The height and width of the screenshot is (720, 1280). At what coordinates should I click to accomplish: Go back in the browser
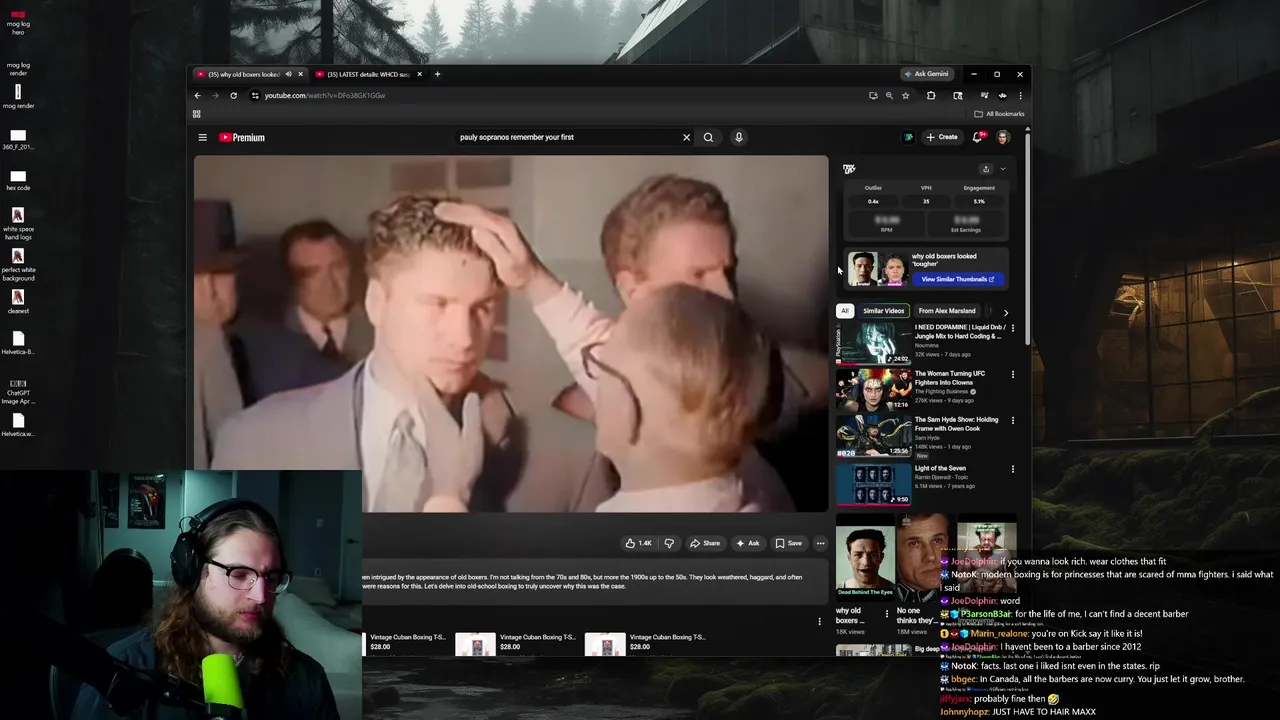click(197, 95)
